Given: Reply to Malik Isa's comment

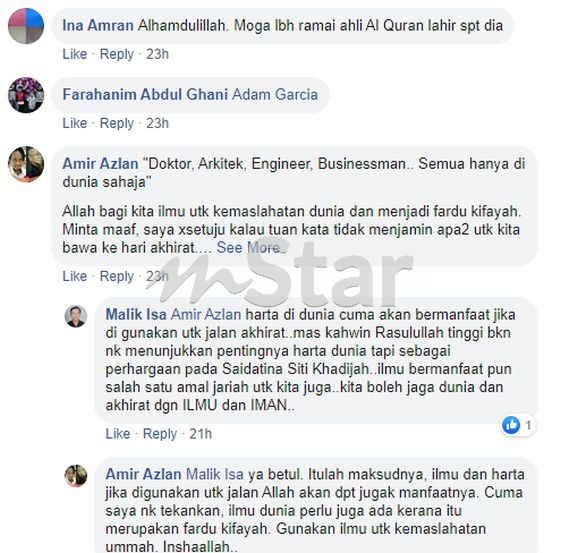Looking at the screenshot, I should point(160,434).
